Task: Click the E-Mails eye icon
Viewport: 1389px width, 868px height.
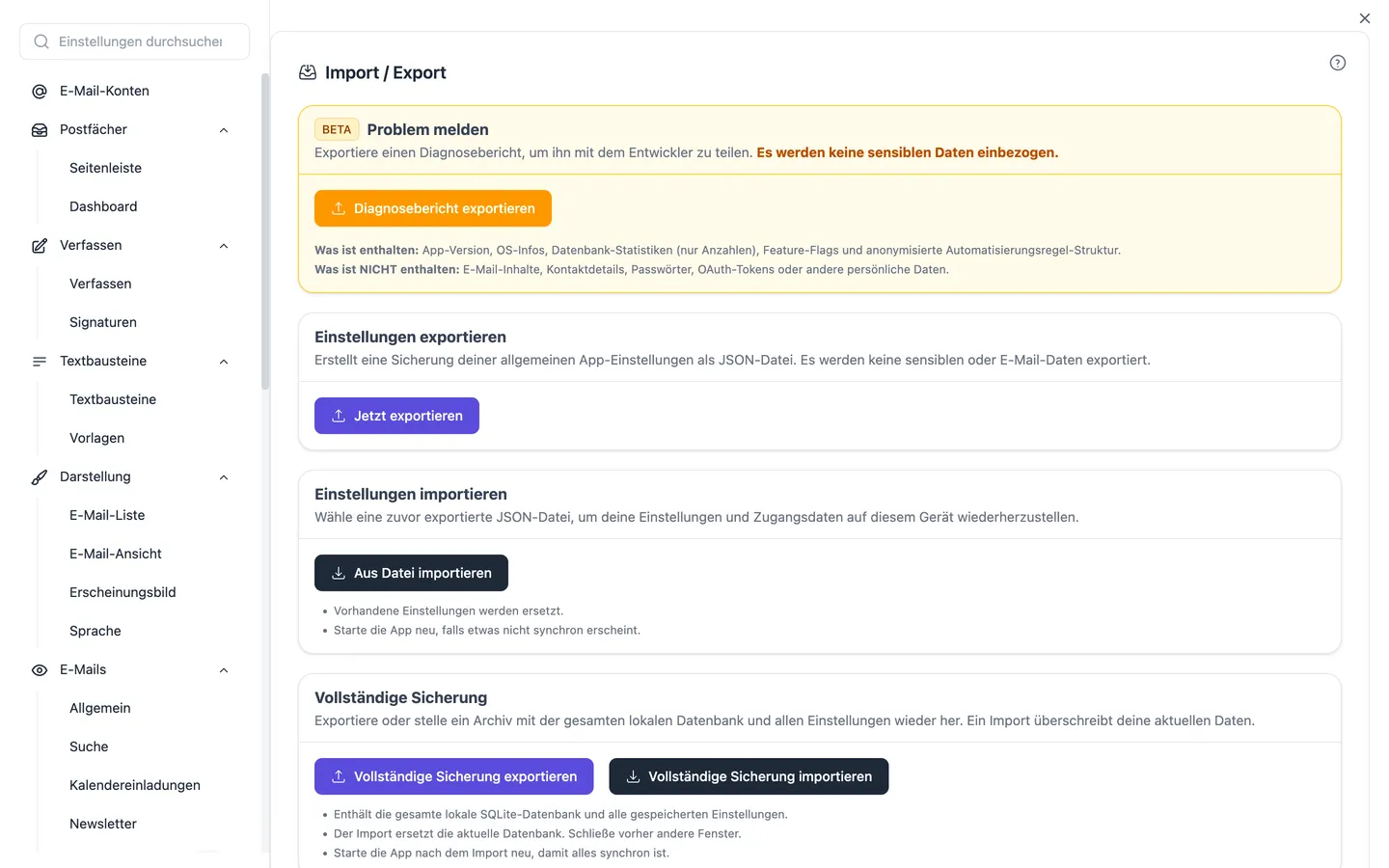Action: pos(40,670)
